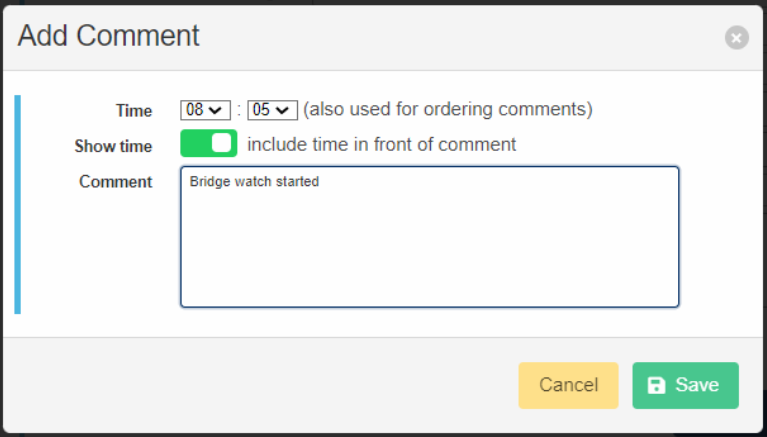767x437 pixels.
Task: Click the floppy disk icon on Save
Action: (656, 385)
